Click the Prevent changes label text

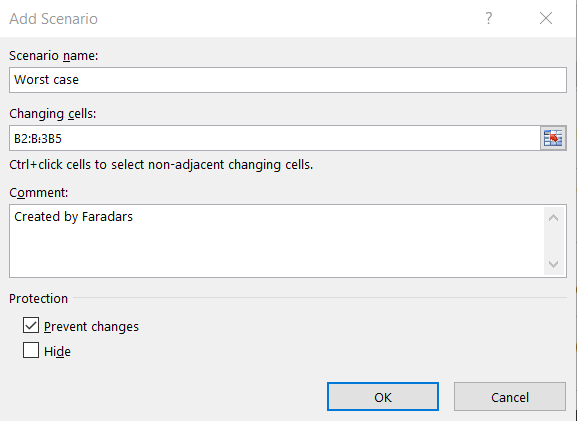(x=91, y=326)
